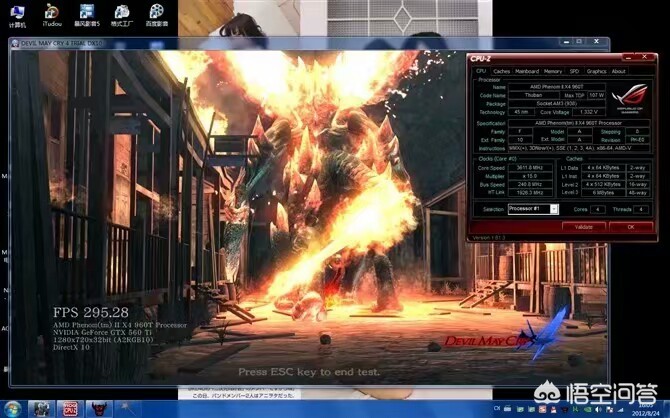
Task: Click the Code Name value Thuban
Action: [533, 95]
